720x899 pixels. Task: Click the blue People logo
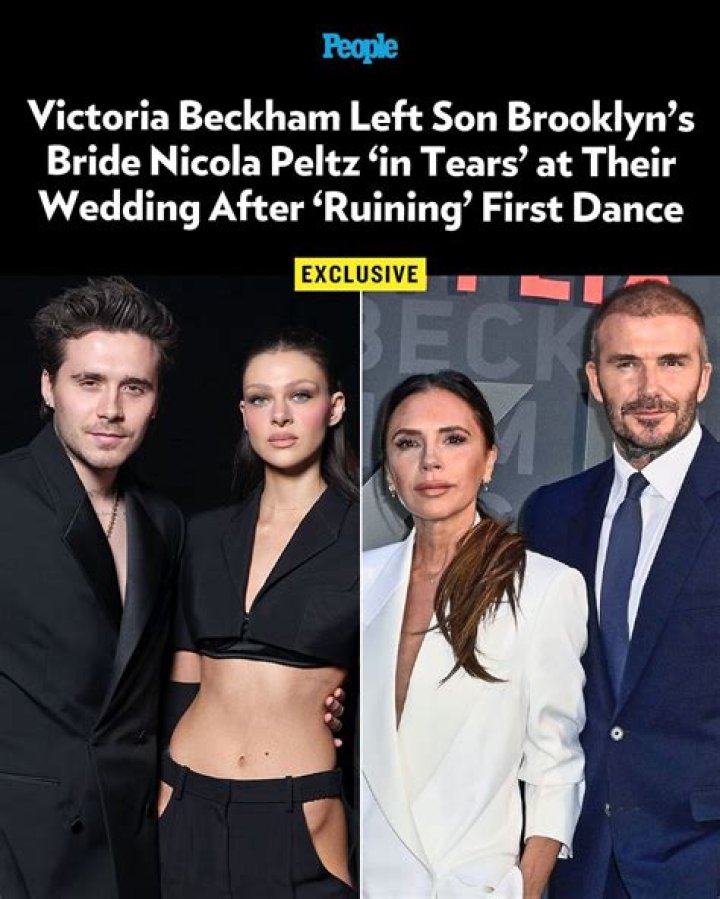(x=360, y=48)
